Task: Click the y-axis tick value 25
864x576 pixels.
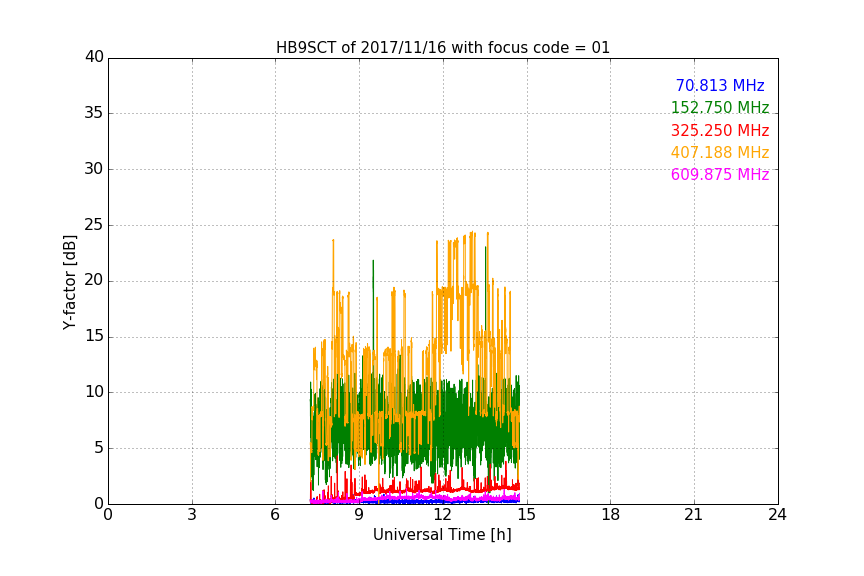Action: pos(94,224)
